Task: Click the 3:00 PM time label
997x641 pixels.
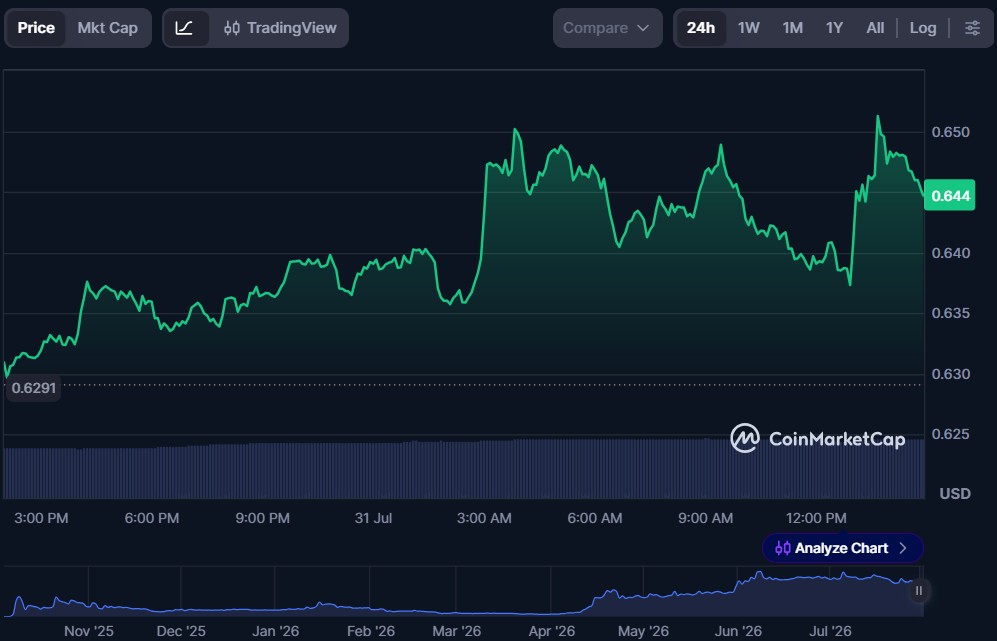Action: [x=41, y=518]
